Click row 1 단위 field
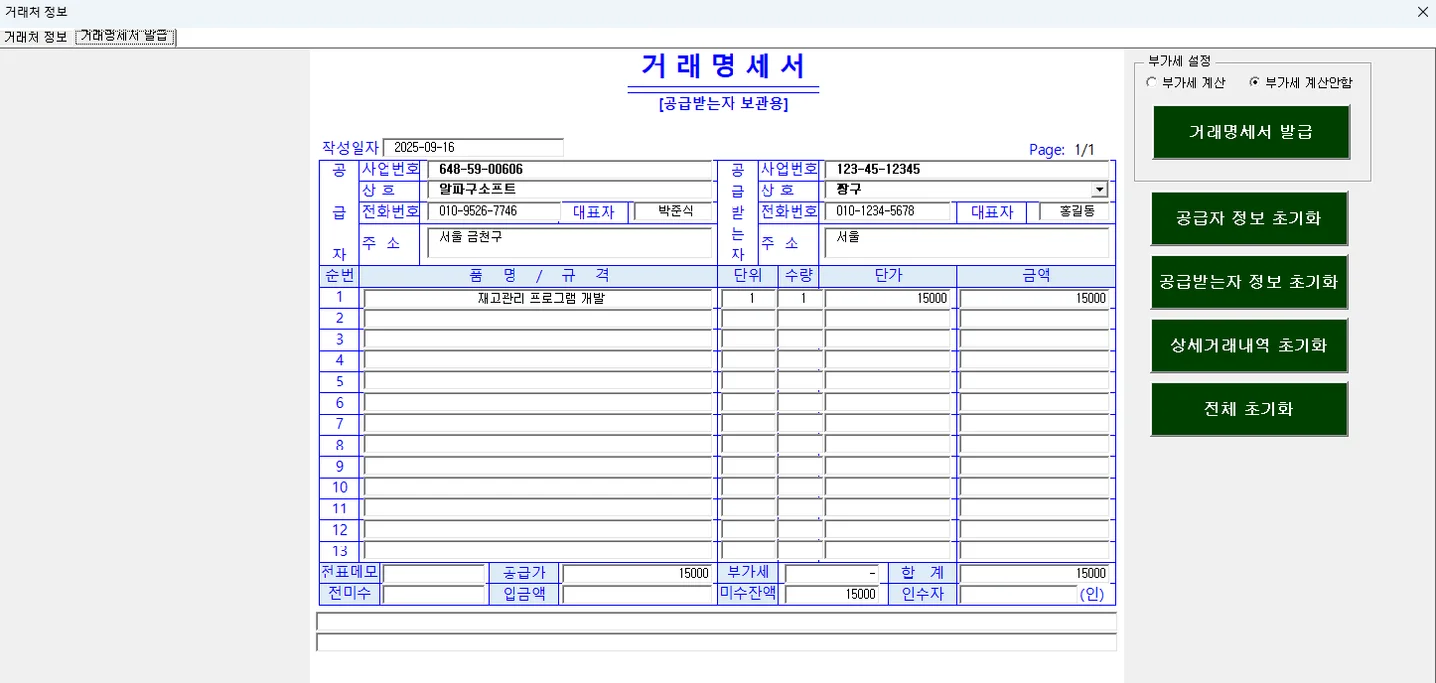 point(748,298)
